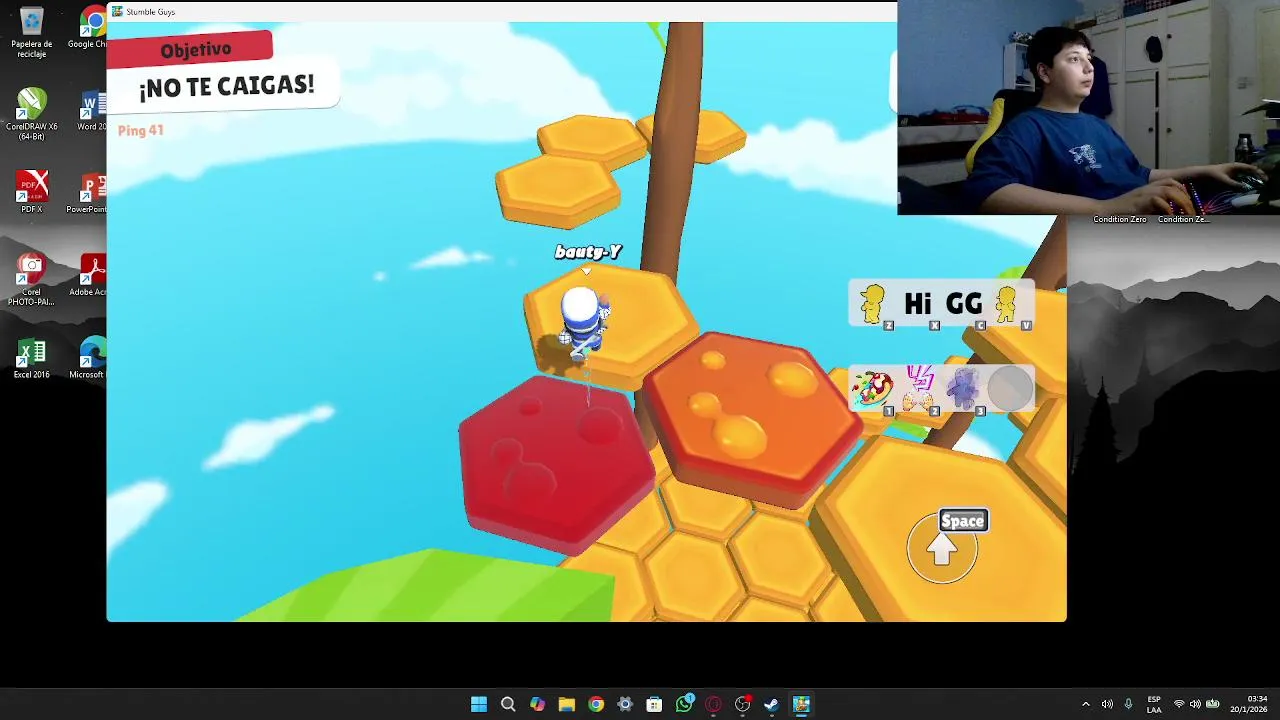Select the Excel 2016 desktop shortcut
Screen dimensions: 1280x720
pos(32,358)
